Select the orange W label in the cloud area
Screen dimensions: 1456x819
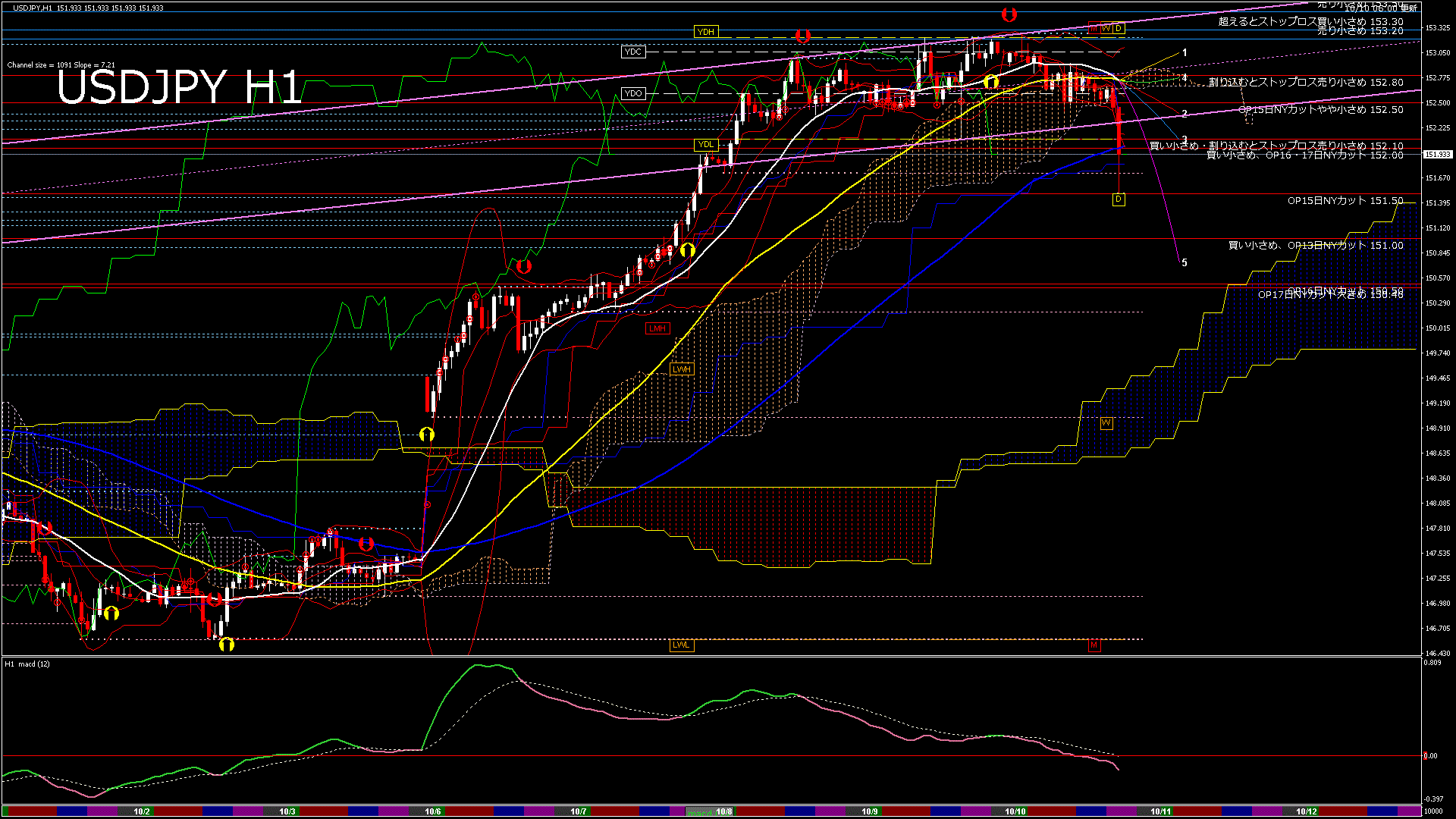pos(1106,423)
